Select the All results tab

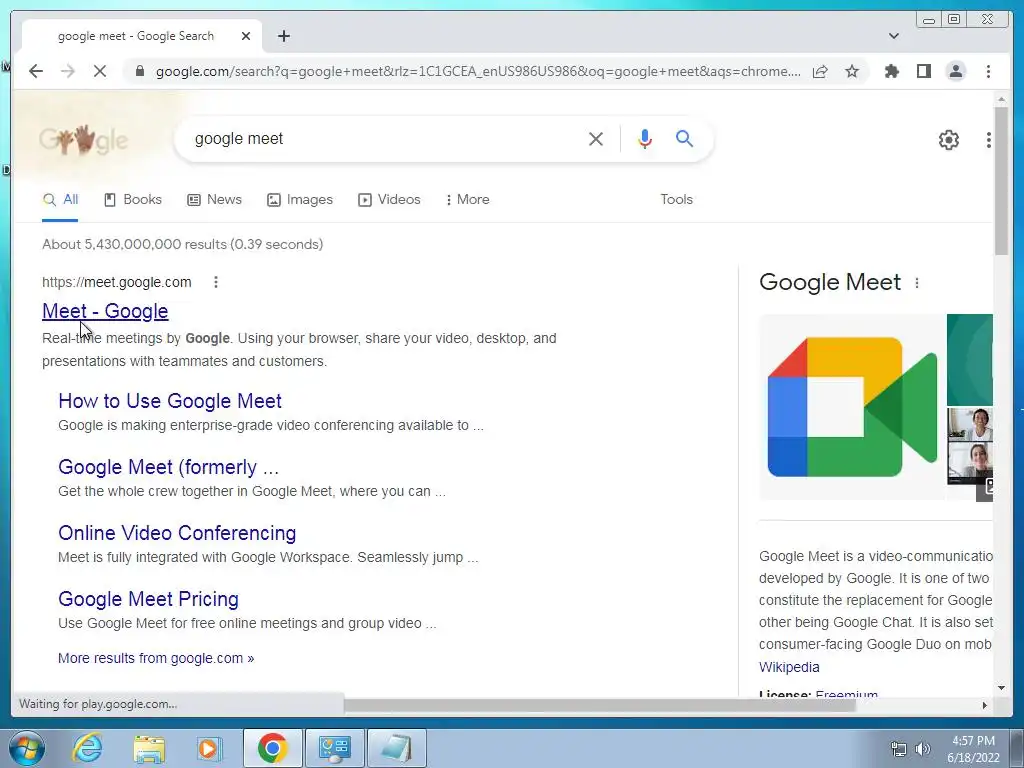(60, 200)
